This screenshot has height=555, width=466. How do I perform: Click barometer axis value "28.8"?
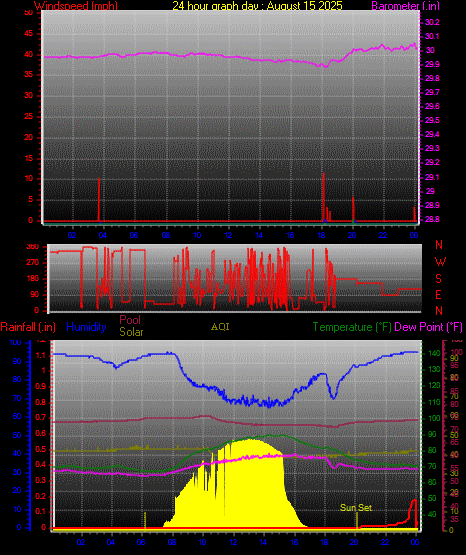[432, 219]
